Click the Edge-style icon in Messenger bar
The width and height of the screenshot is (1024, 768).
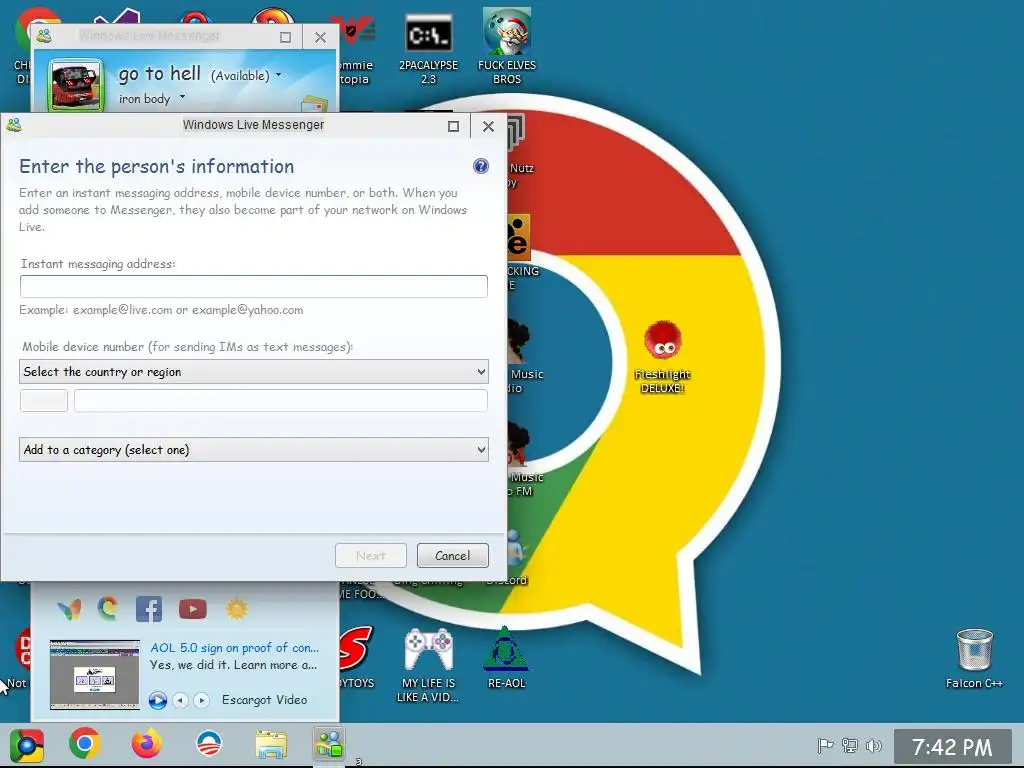(108, 609)
